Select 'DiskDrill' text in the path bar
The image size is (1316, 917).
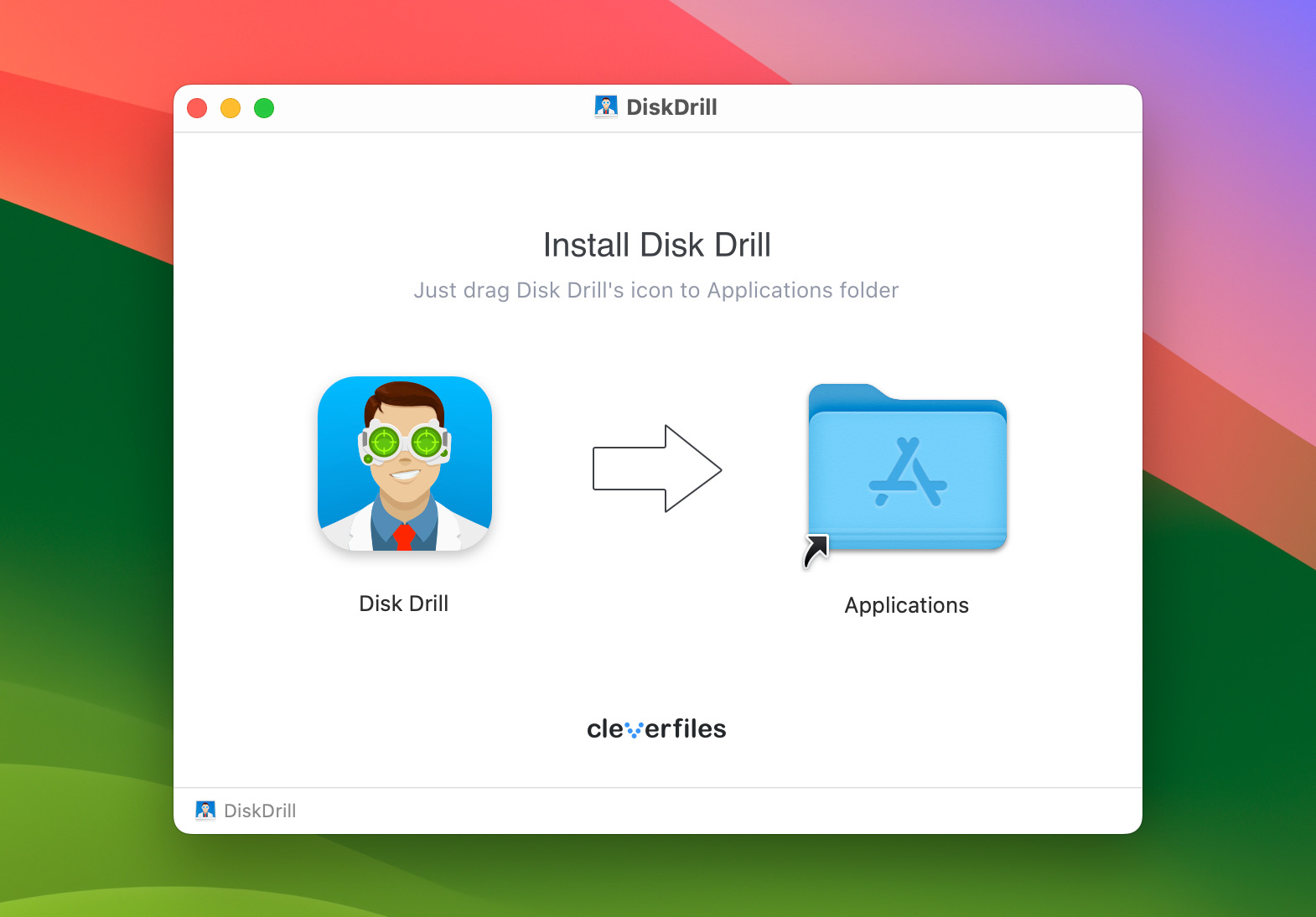coord(260,811)
